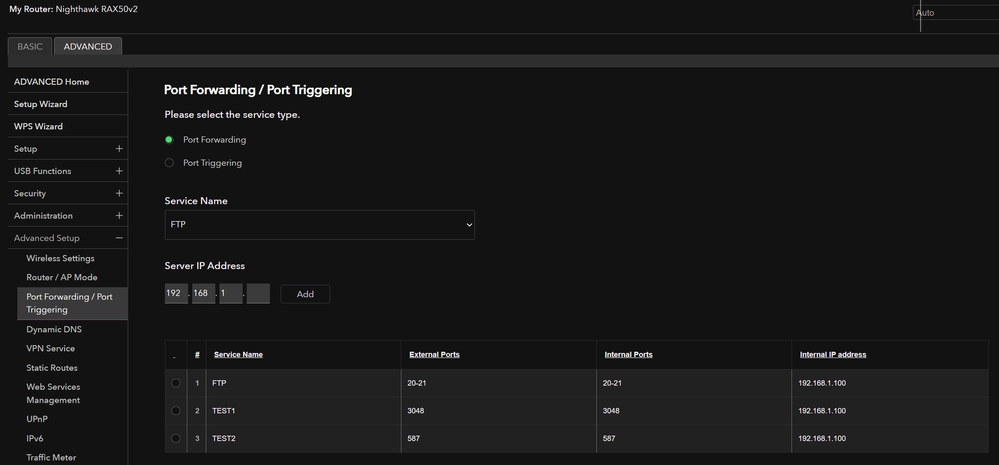Open the Service Name dropdown
The image size is (999, 465).
(319, 225)
